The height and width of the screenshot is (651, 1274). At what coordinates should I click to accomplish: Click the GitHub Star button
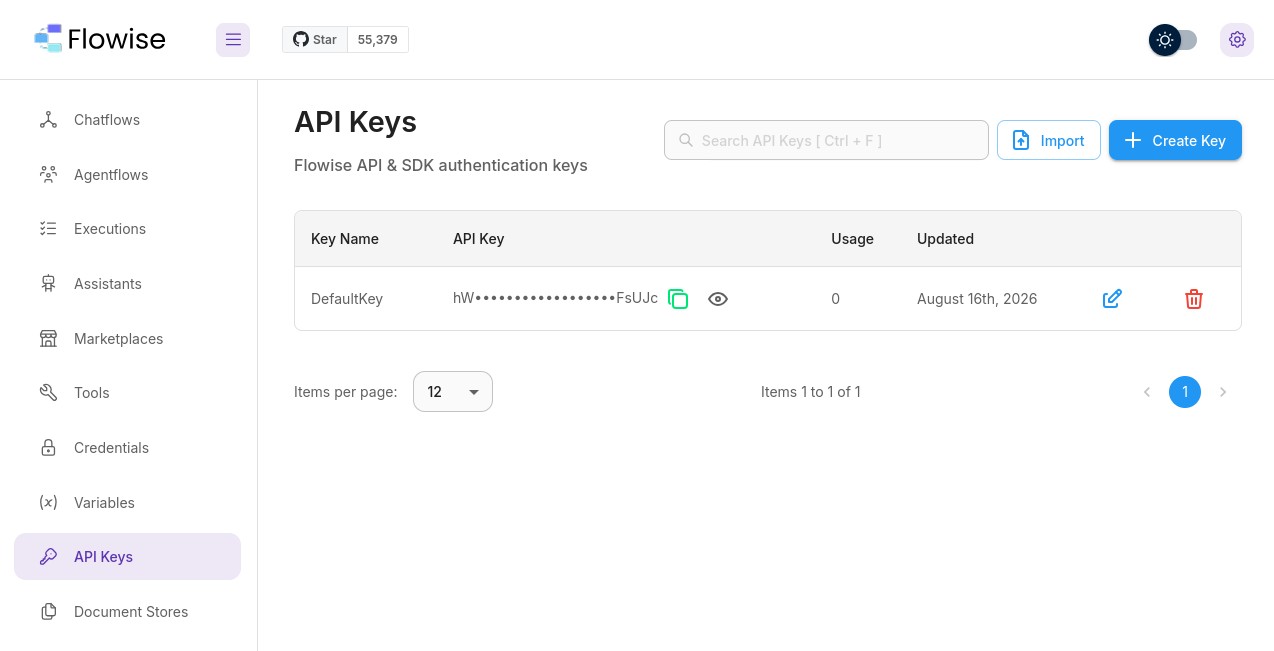coord(315,40)
